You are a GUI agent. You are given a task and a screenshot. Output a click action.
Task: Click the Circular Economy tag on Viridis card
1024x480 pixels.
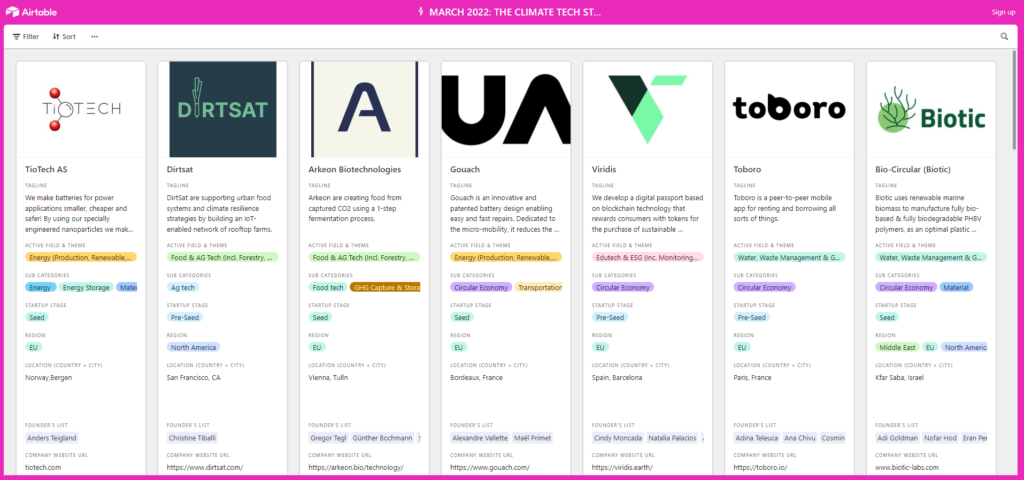pyautogui.click(x=623, y=287)
